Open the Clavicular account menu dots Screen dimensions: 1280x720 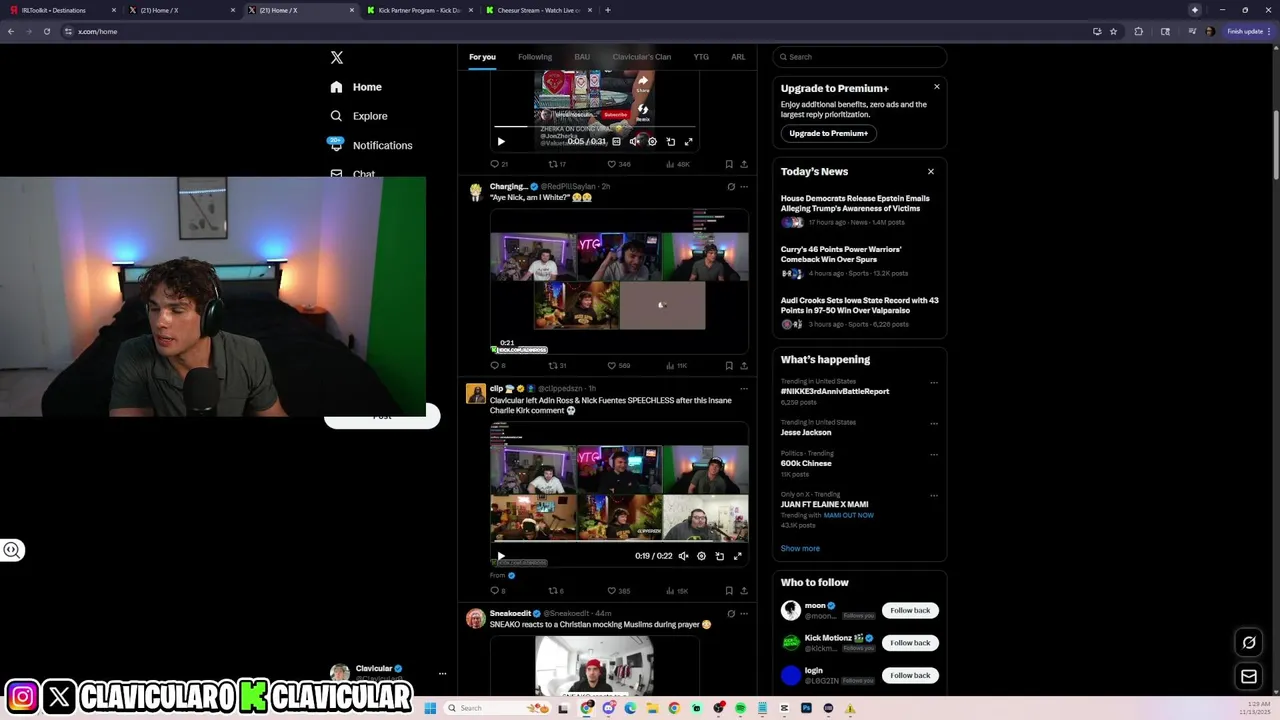(442, 674)
